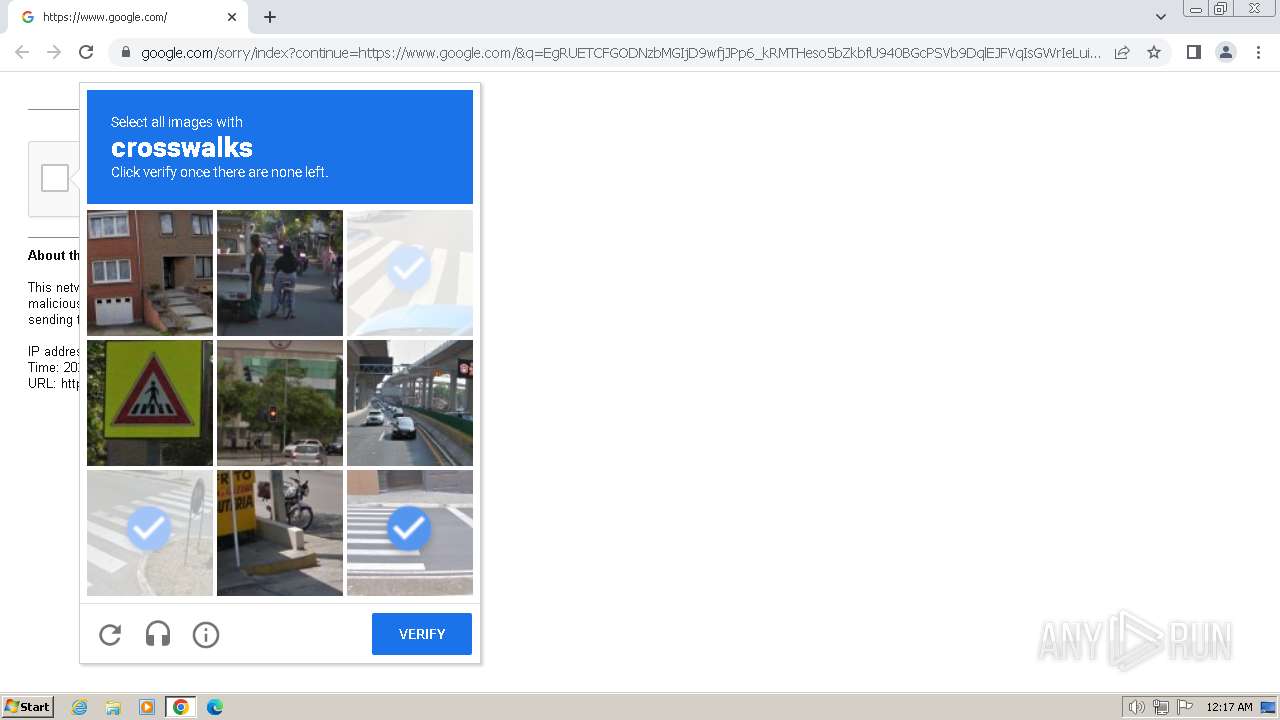Deselect the checked bottom-left crosswalk tile
Viewport: 1280px width, 720px height.
tap(150, 533)
